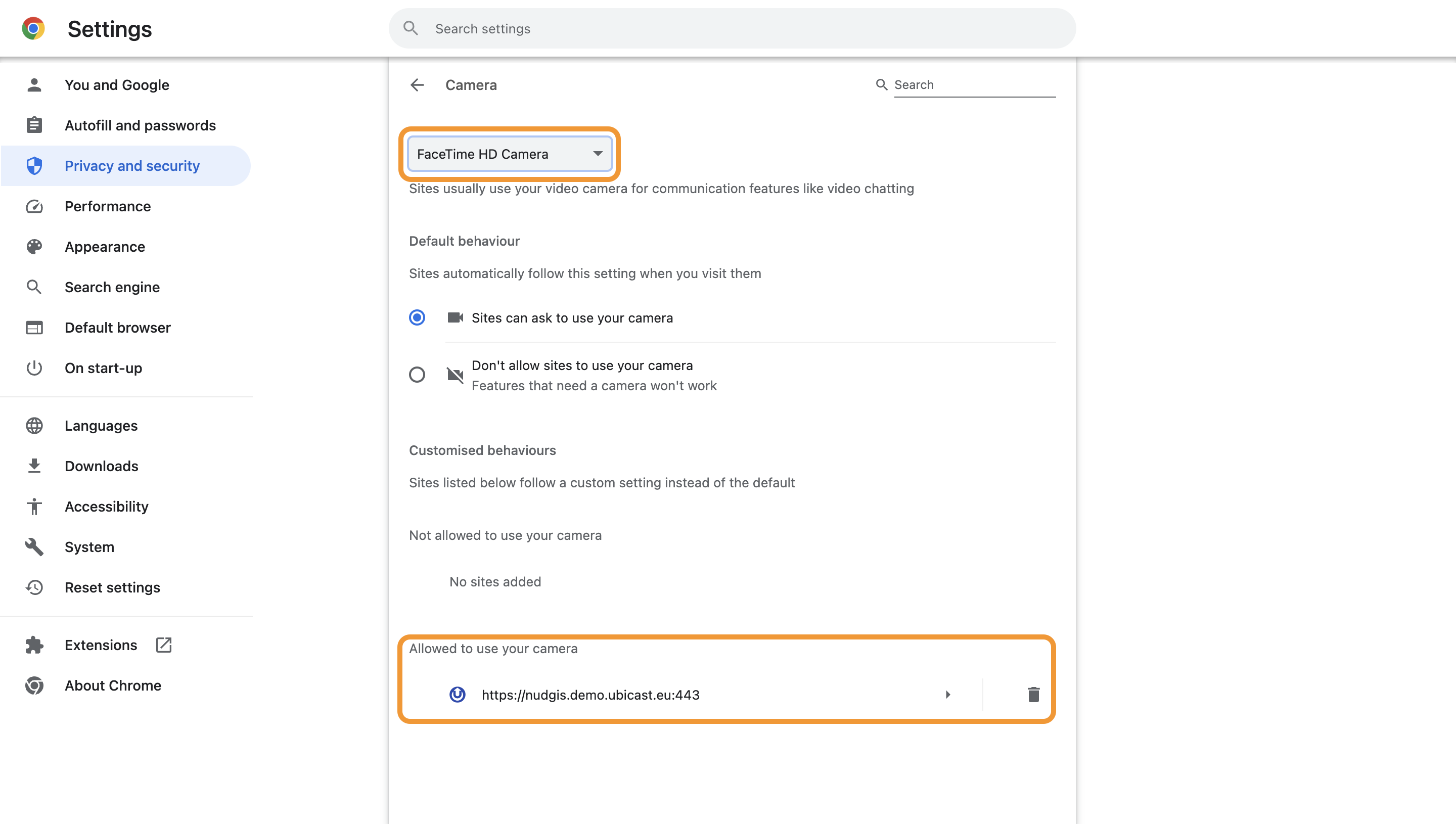Click the https://nudgis.demo.ubicast.eu:443 site entry
This screenshot has width=1456, height=824.
[590, 695]
